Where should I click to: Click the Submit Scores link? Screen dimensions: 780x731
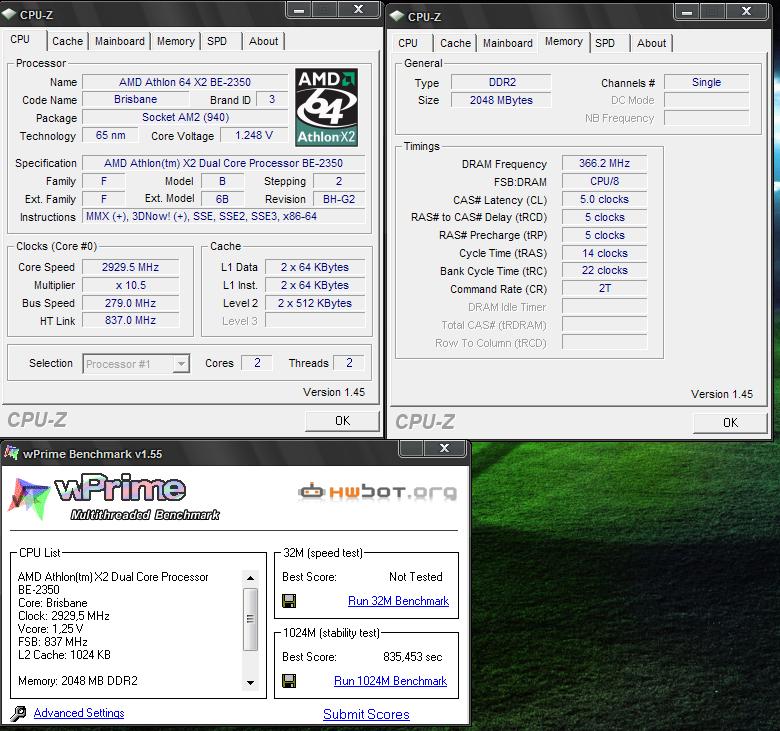[x=366, y=715]
